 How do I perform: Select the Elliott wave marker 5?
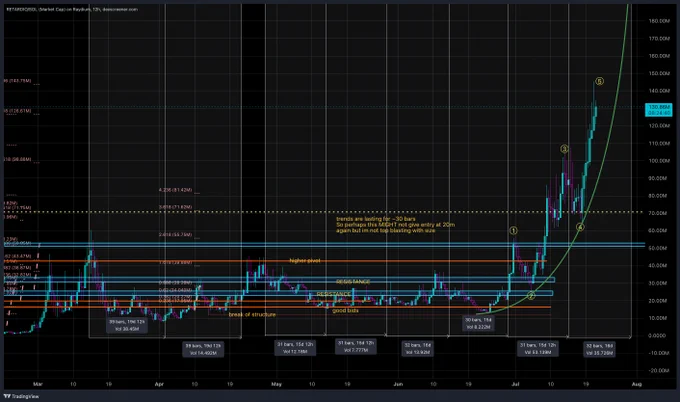pos(599,81)
